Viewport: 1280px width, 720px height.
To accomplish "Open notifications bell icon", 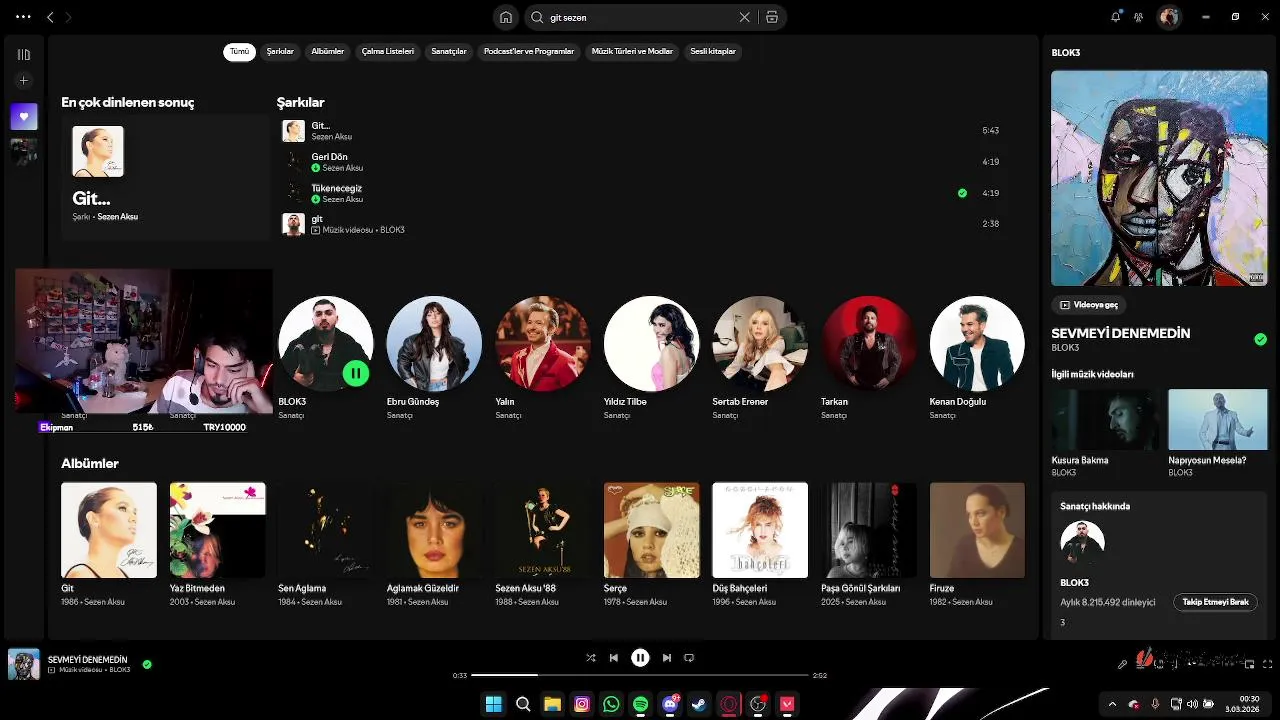I will (x=1116, y=17).
